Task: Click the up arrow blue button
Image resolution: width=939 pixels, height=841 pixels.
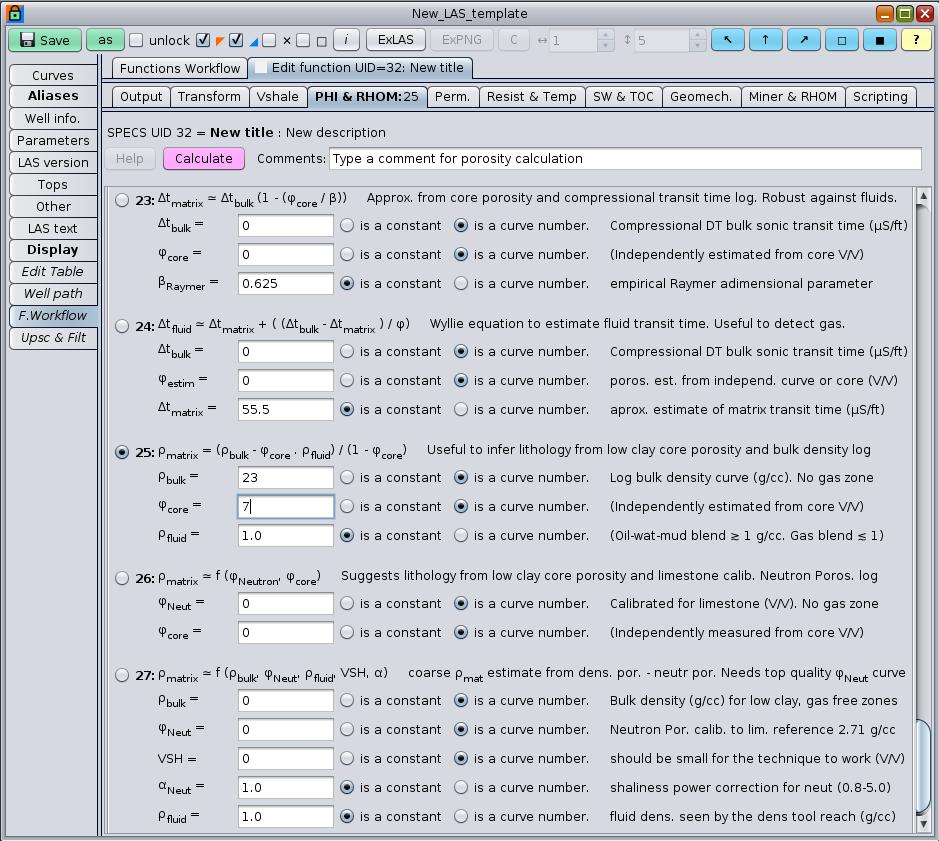Action: (x=765, y=40)
